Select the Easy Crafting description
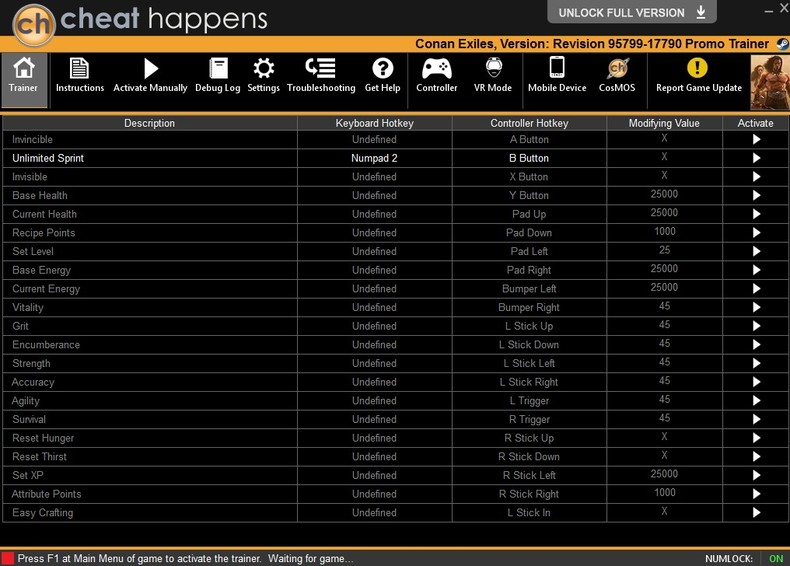The width and height of the screenshot is (790, 566). click(x=43, y=513)
